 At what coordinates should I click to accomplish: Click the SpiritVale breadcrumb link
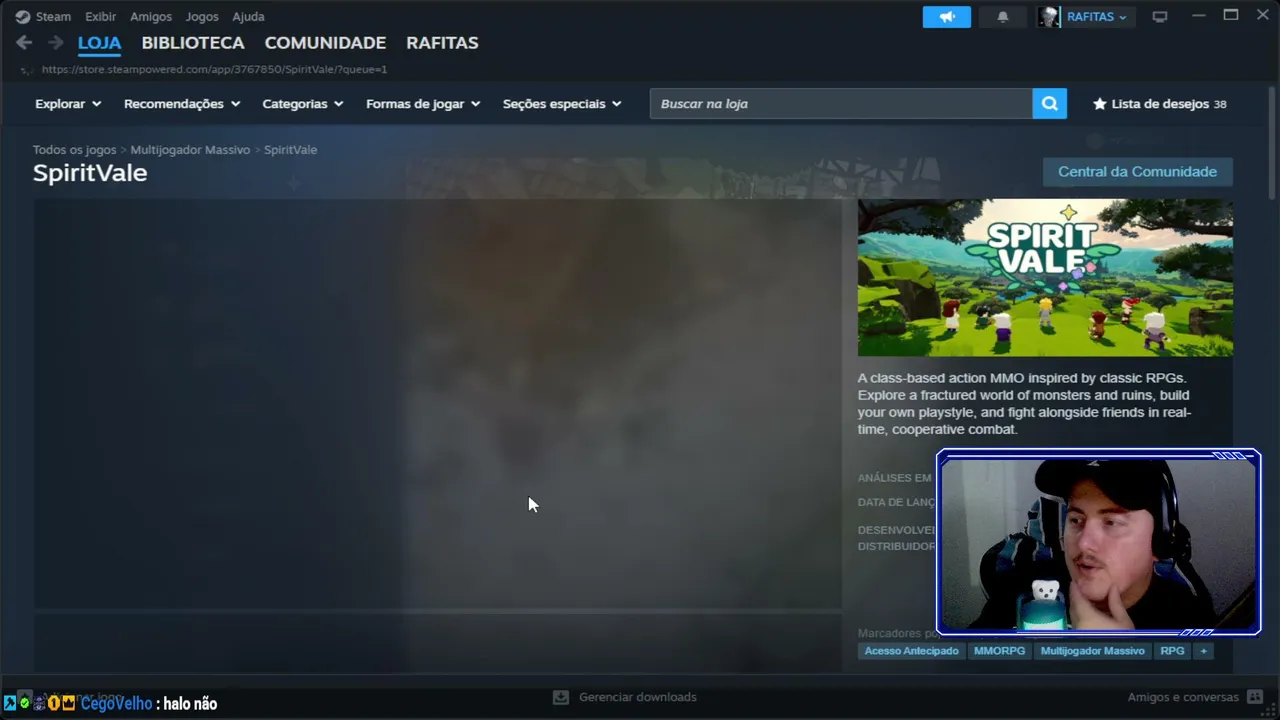(x=290, y=150)
